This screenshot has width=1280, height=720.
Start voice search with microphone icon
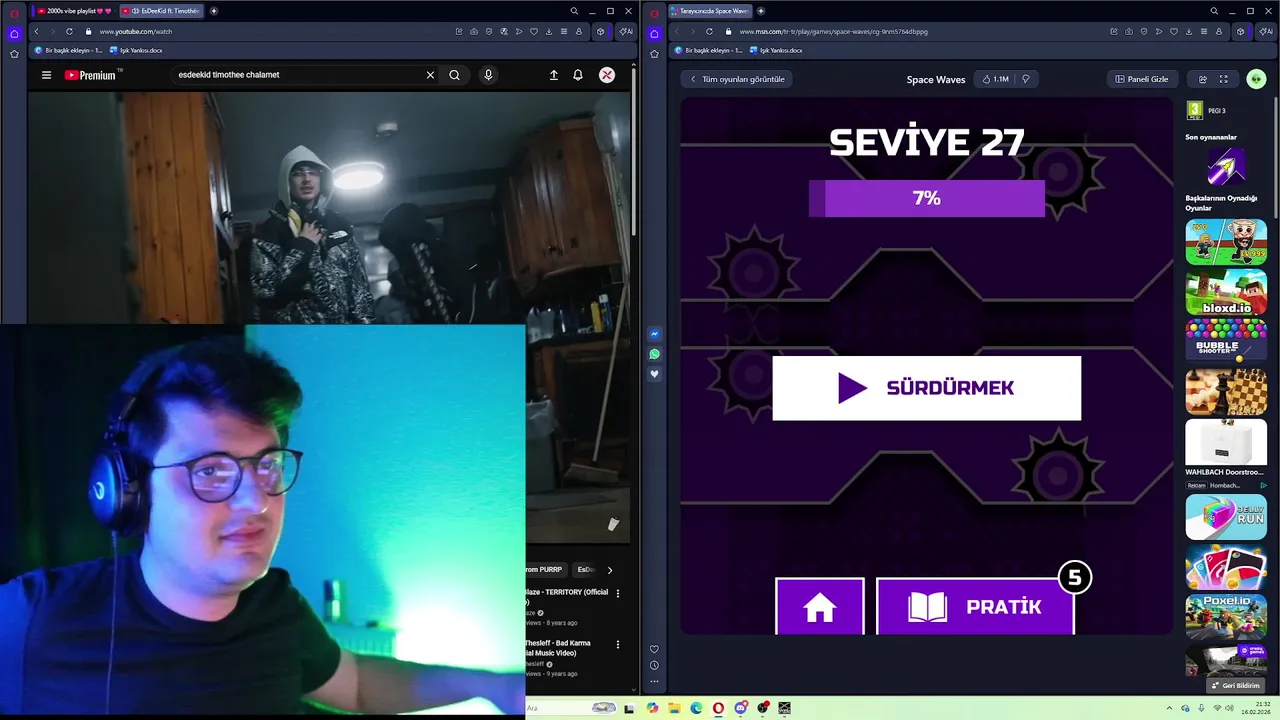pos(488,75)
